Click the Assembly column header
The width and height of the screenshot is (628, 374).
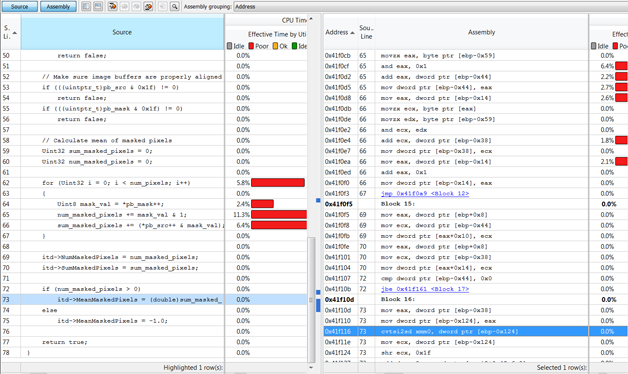(481, 32)
